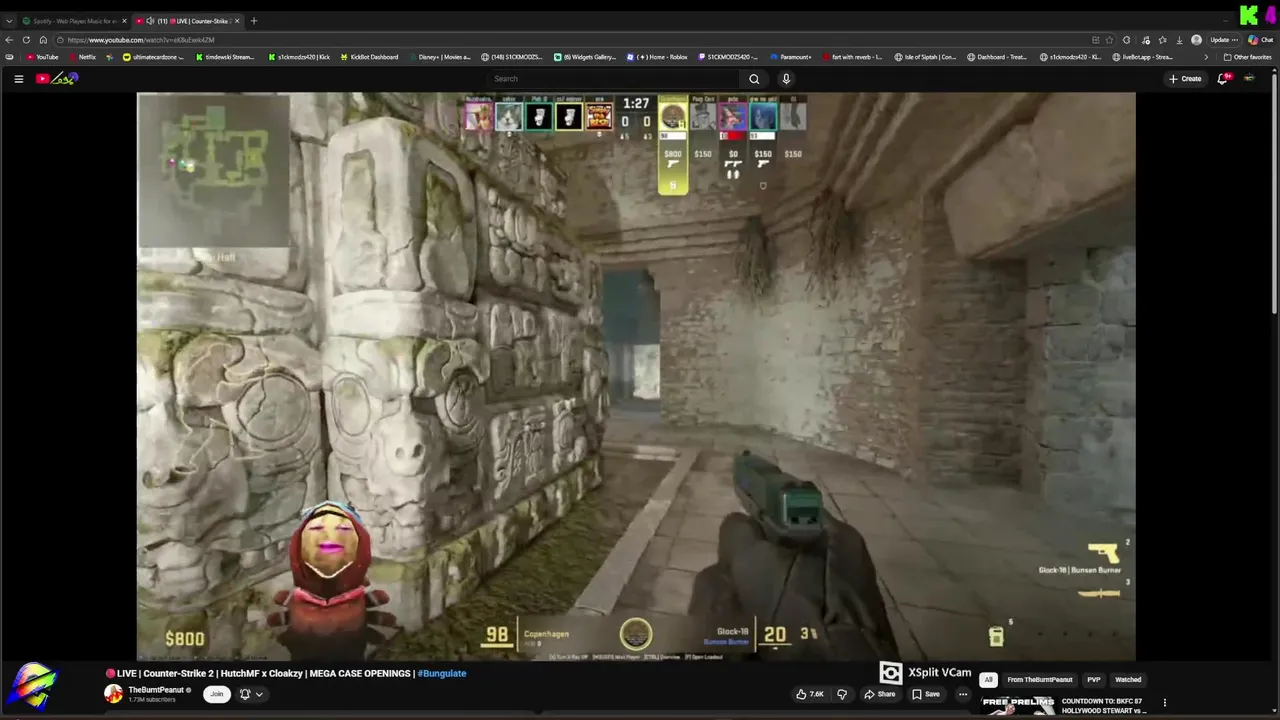Image resolution: width=1280 pixels, height=720 pixels.
Task: Open the Other favorites folder
Action: [1248, 57]
